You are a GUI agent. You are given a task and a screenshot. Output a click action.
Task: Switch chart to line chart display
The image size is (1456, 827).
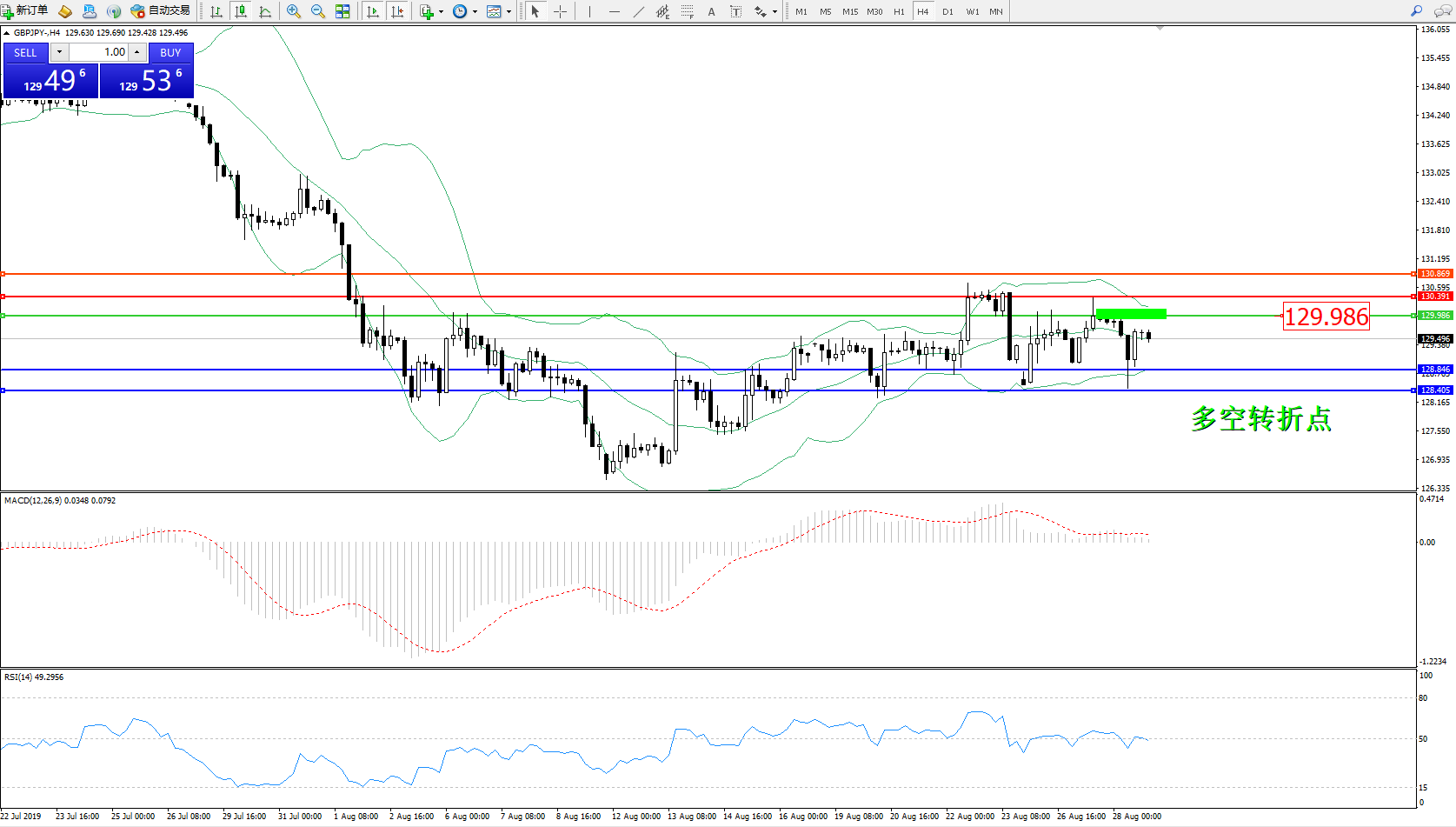click(265, 11)
